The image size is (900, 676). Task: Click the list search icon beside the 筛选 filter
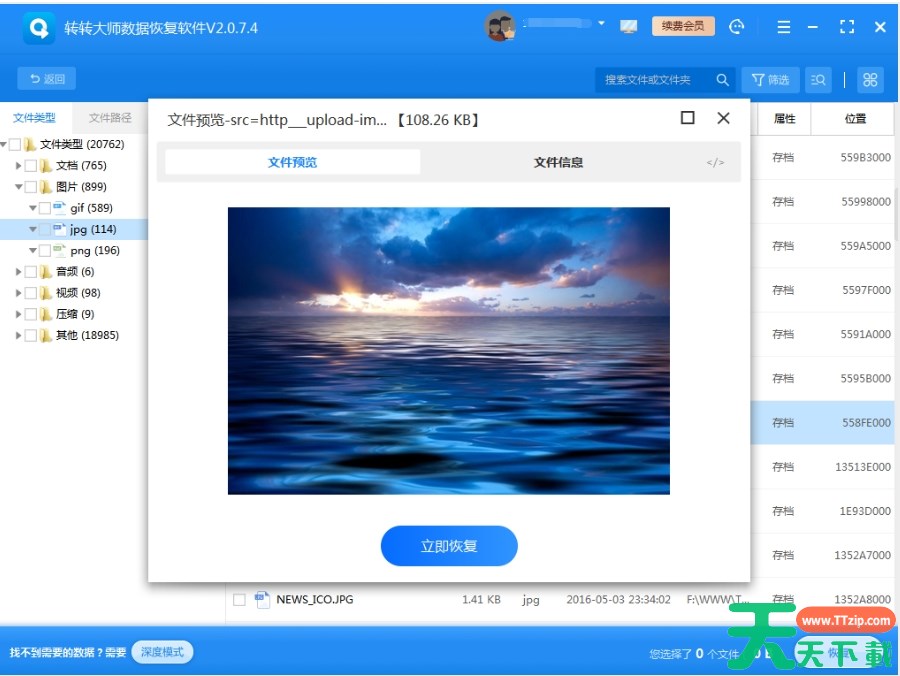click(x=819, y=80)
